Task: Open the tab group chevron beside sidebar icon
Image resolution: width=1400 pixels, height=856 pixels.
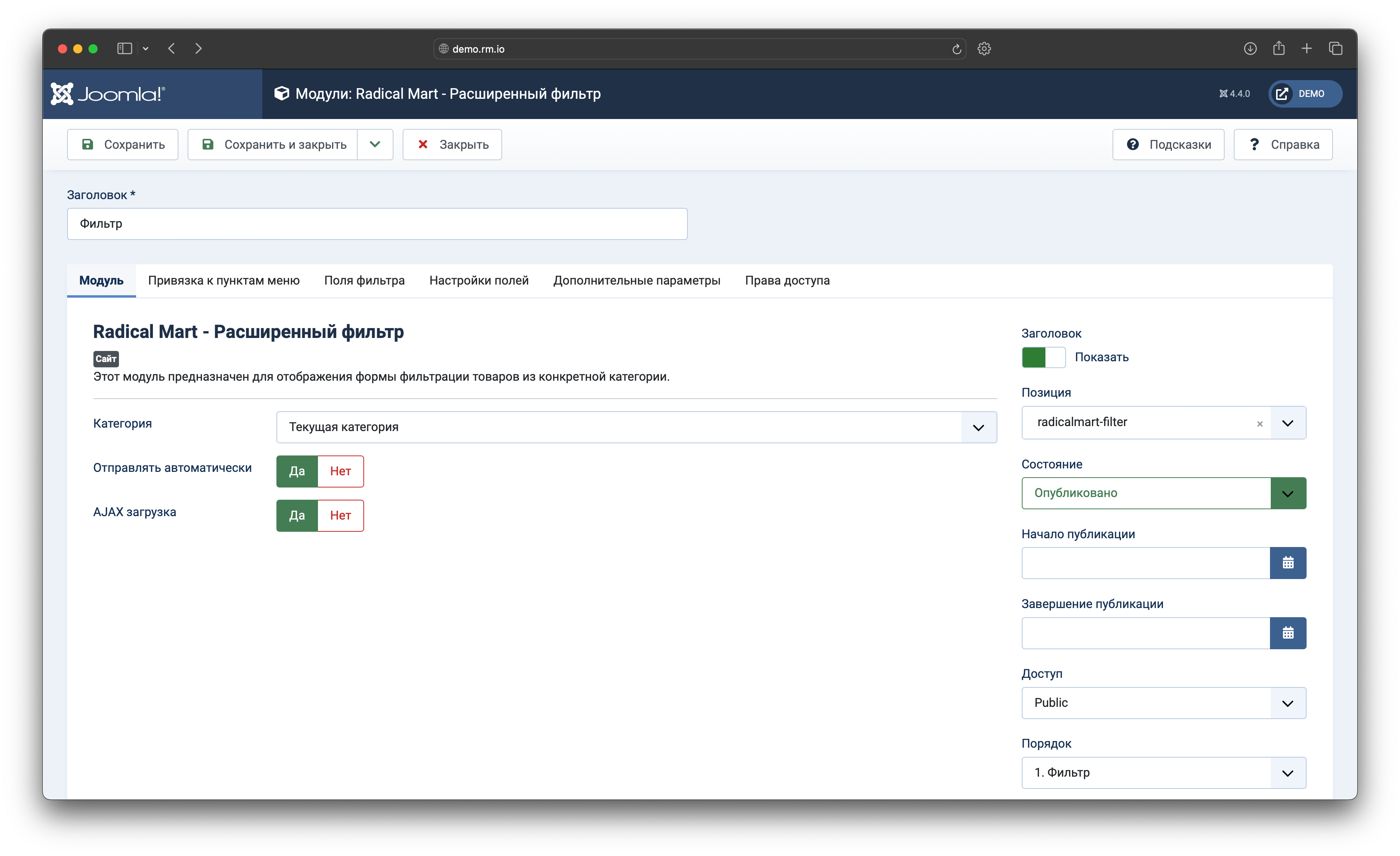Action: 146,49
